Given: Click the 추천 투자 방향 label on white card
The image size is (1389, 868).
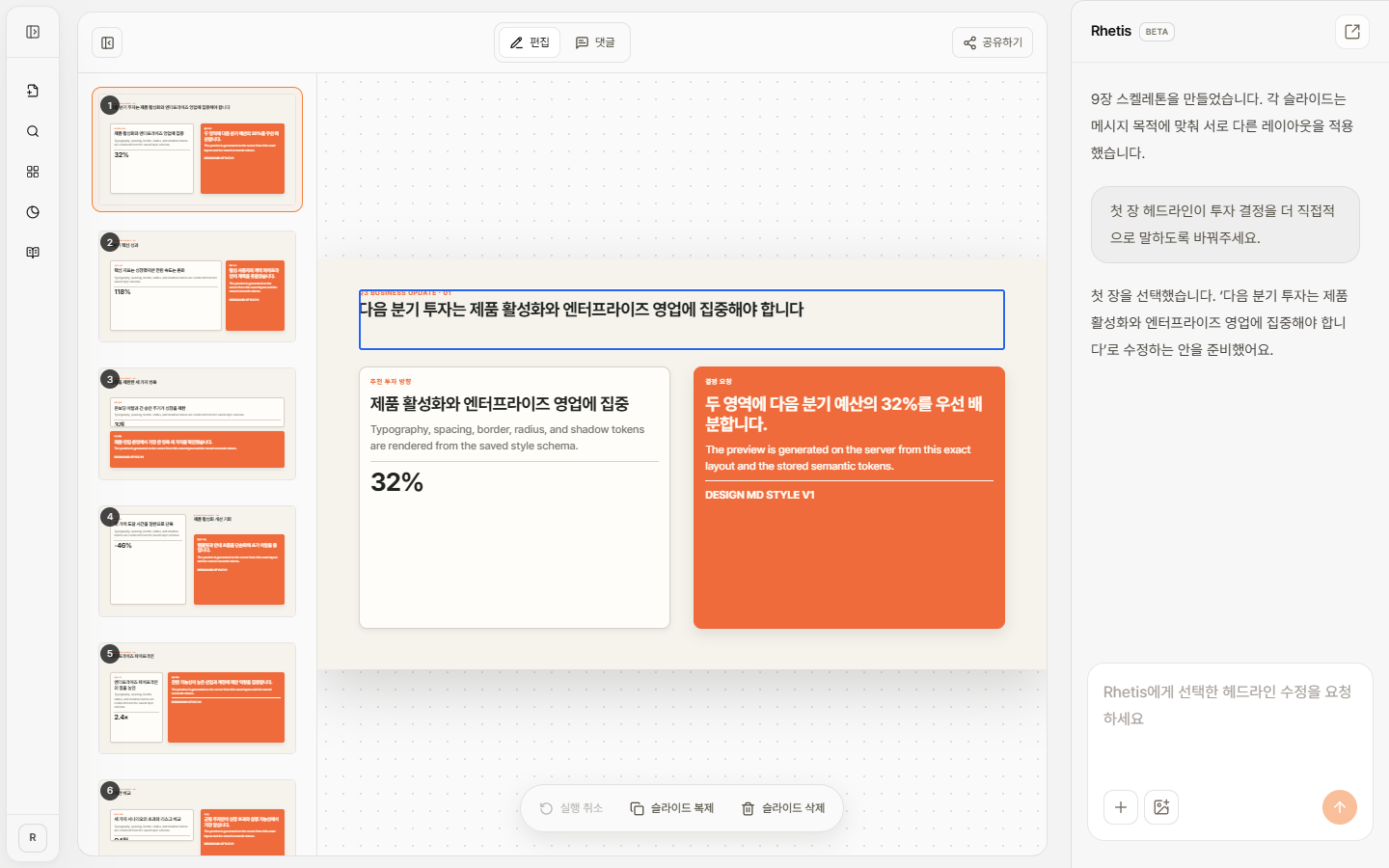Looking at the screenshot, I should [x=391, y=382].
